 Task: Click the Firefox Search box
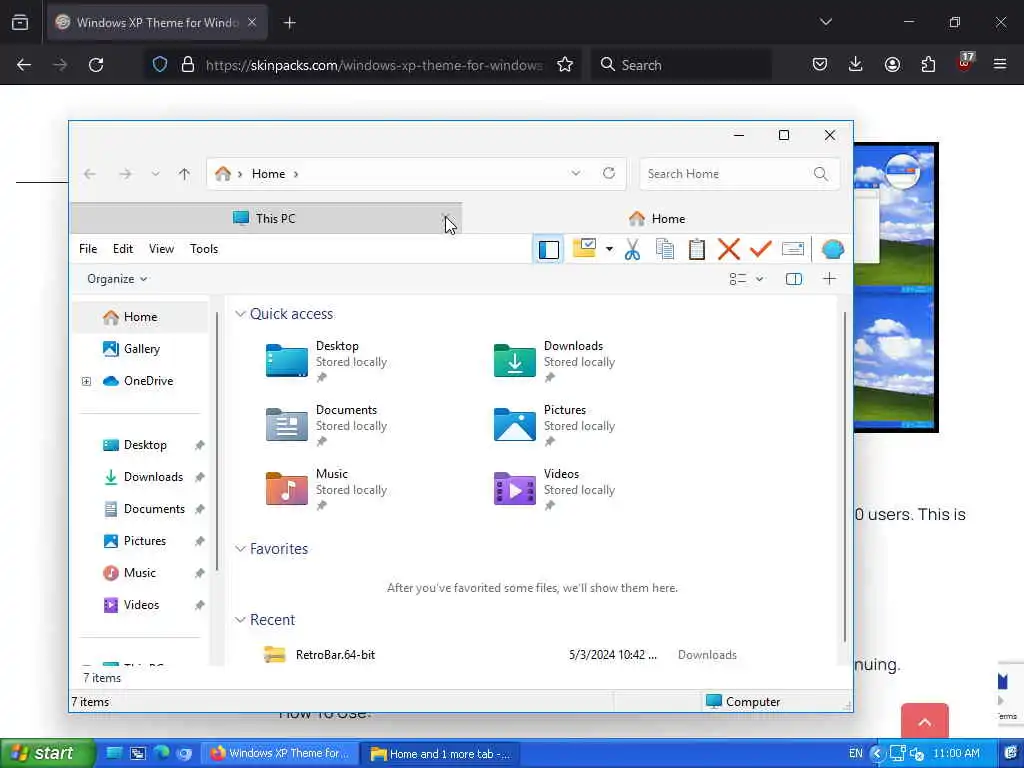[x=681, y=65]
